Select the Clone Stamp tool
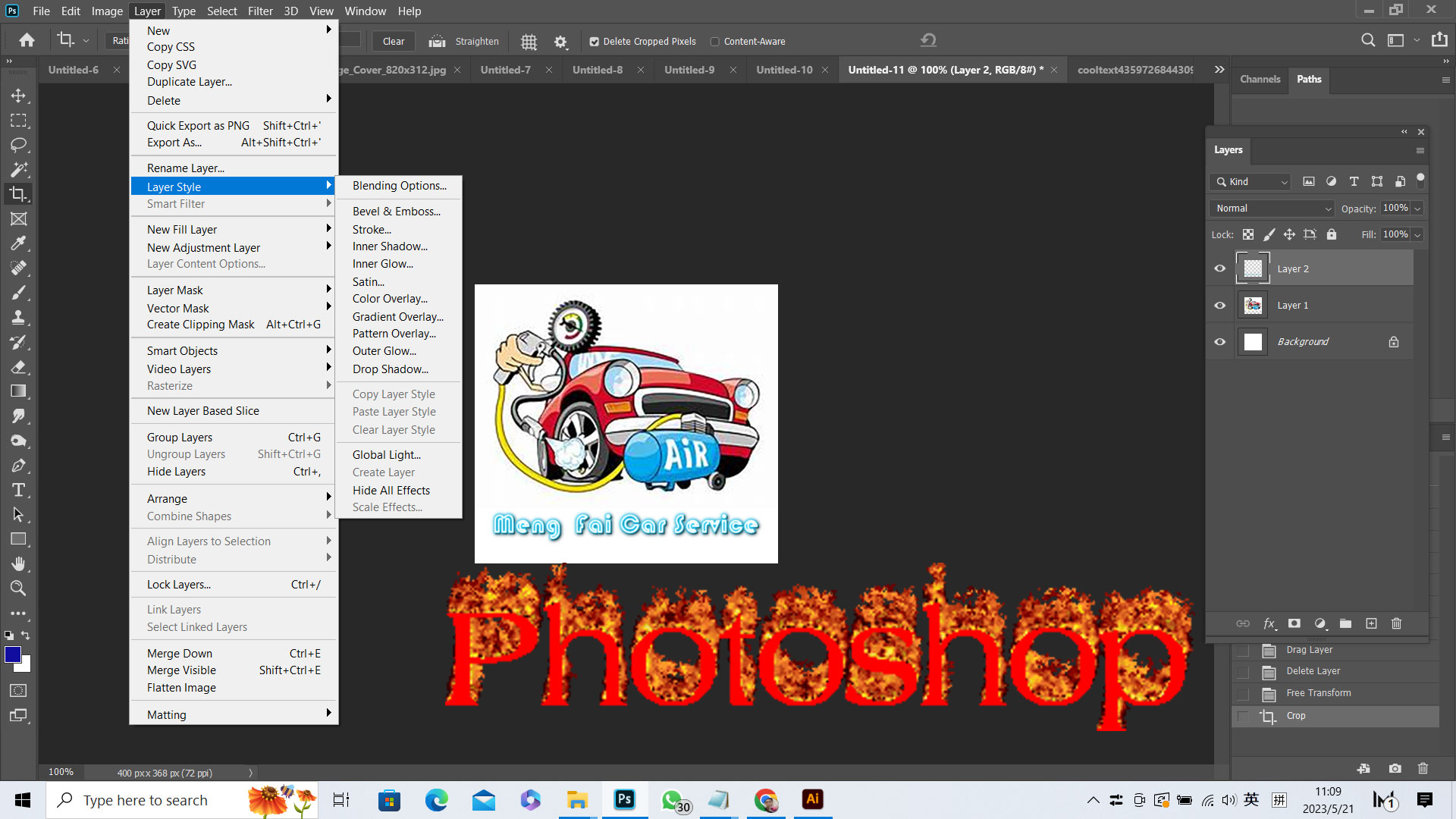Image resolution: width=1456 pixels, height=819 pixels. pyautogui.click(x=18, y=318)
